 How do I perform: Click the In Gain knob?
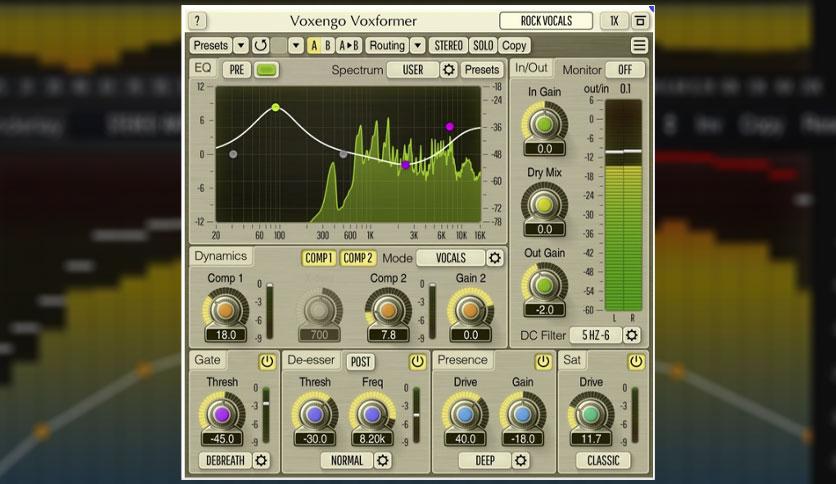coord(544,124)
